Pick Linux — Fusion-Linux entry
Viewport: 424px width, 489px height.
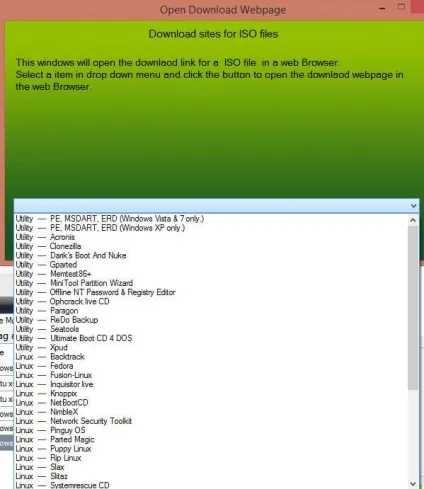211,375
